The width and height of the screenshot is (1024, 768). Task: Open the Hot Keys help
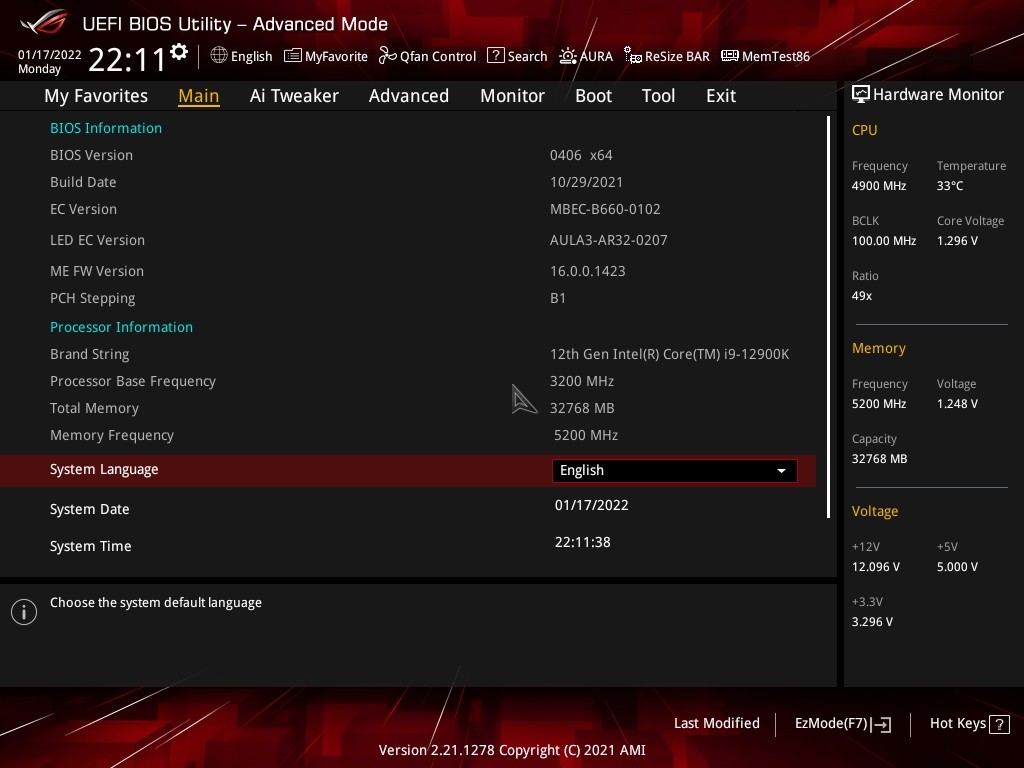click(x=969, y=724)
